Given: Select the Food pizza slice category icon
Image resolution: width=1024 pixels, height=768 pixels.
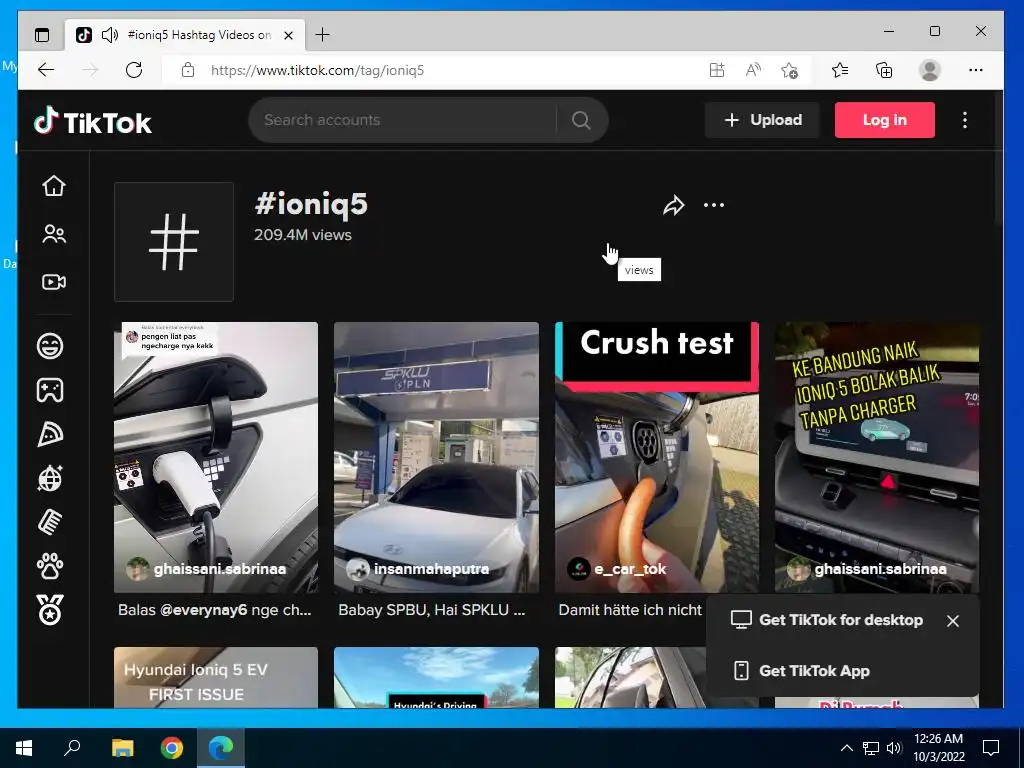Looking at the screenshot, I should (x=50, y=434).
